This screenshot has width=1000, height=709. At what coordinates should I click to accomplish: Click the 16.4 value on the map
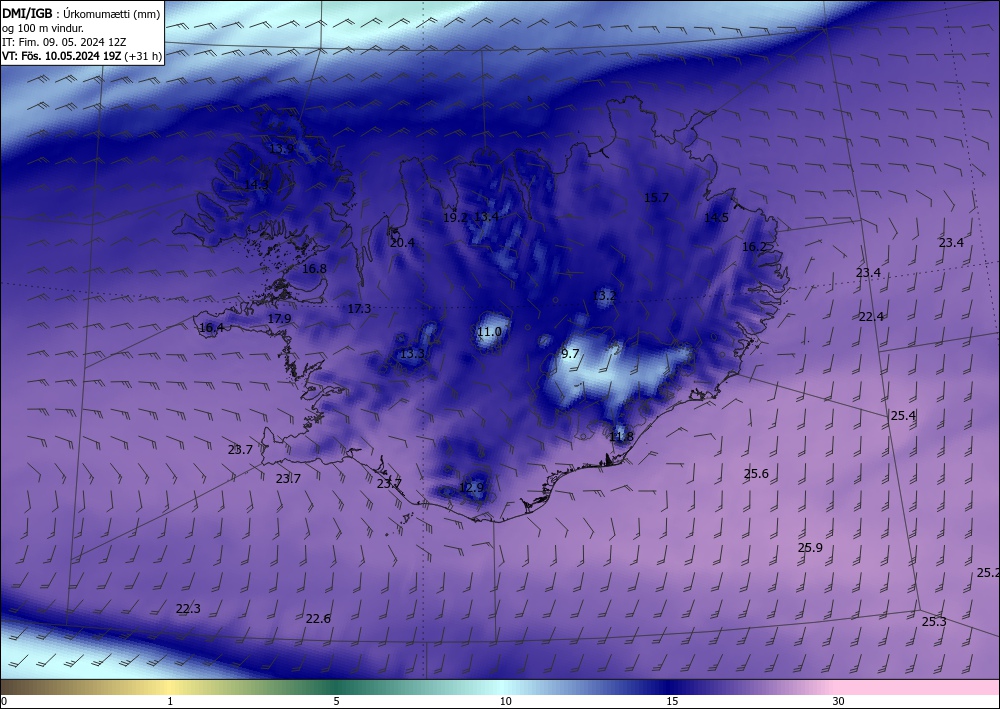(212, 328)
